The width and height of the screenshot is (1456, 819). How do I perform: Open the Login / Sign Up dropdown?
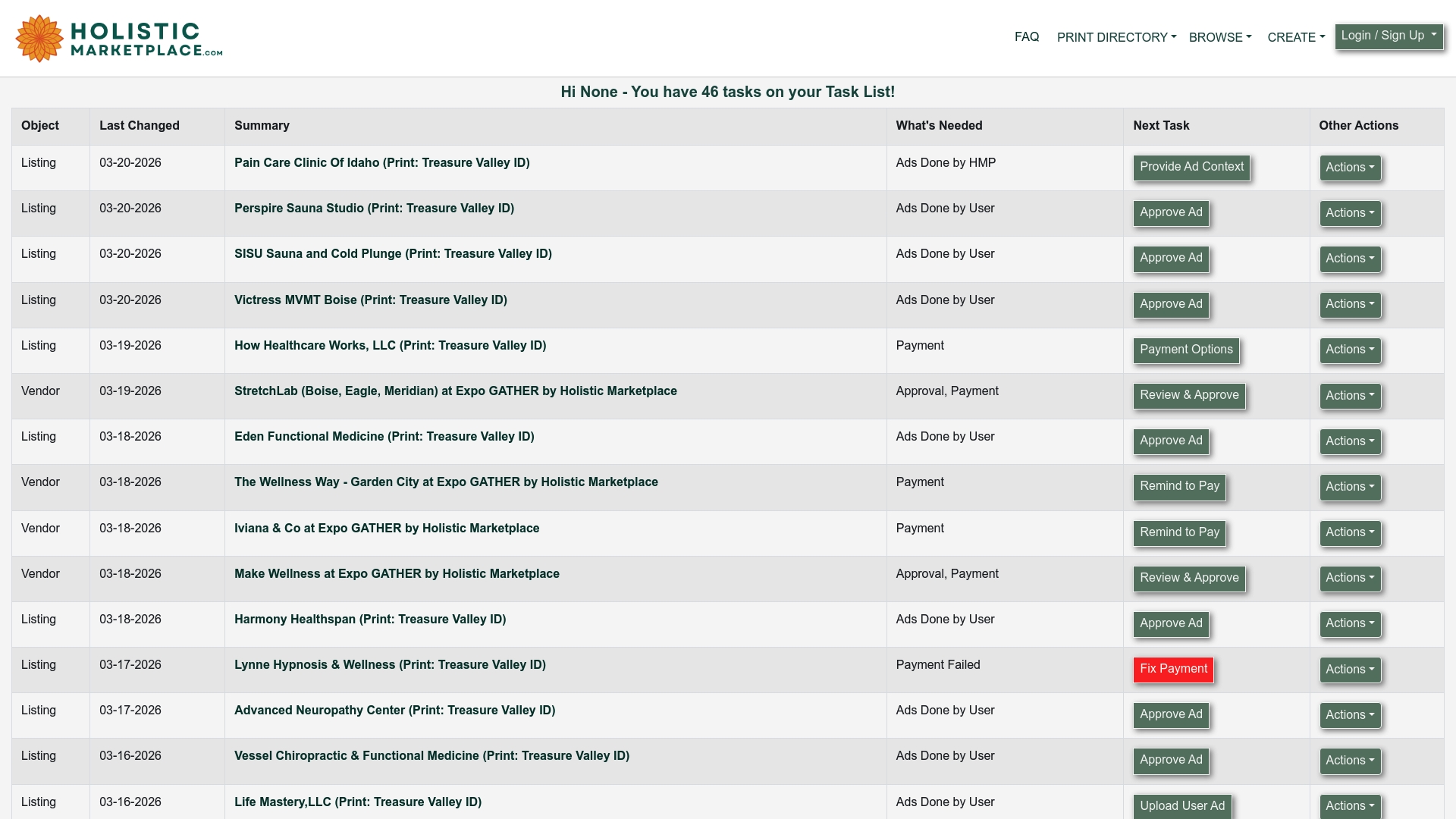(x=1389, y=35)
